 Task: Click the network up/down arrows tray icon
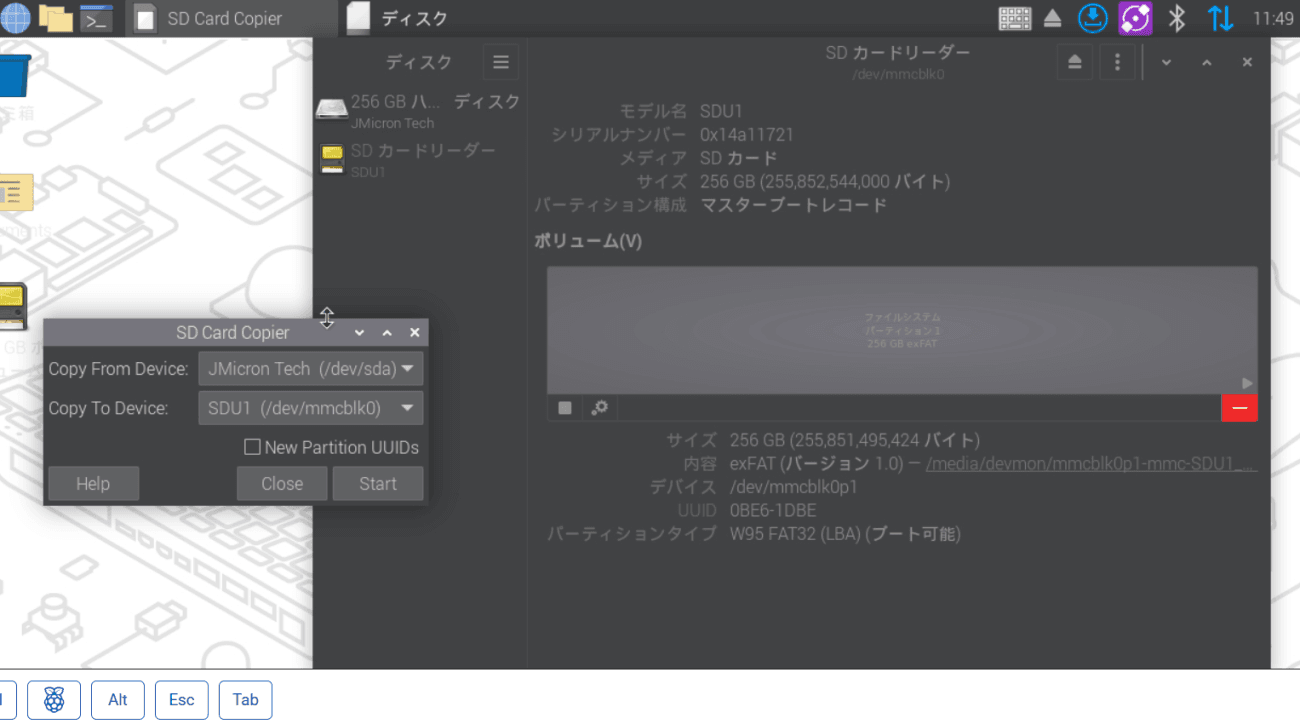pyautogui.click(x=1220, y=18)
